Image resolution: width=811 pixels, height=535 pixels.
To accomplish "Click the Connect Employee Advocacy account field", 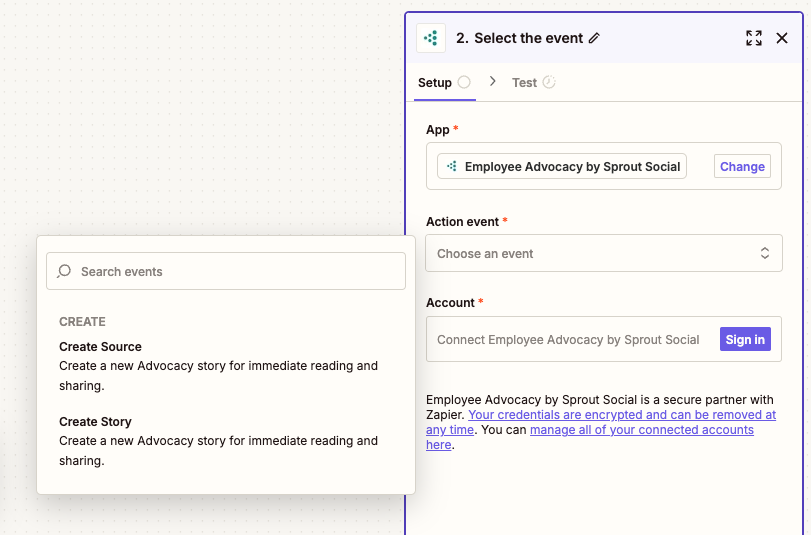I will [604, 339].
